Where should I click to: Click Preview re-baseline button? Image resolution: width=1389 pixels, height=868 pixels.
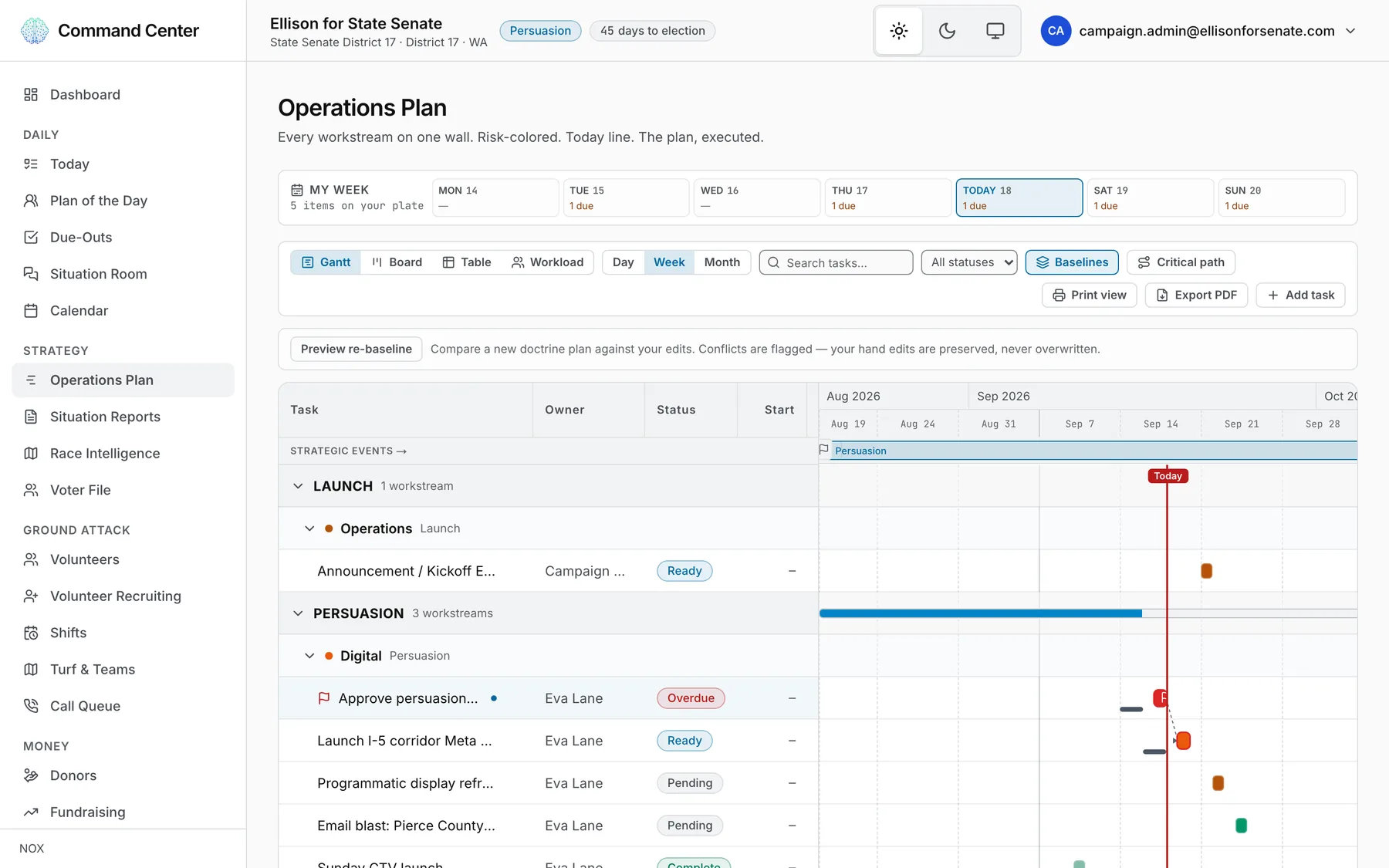[x=356, y=349]
